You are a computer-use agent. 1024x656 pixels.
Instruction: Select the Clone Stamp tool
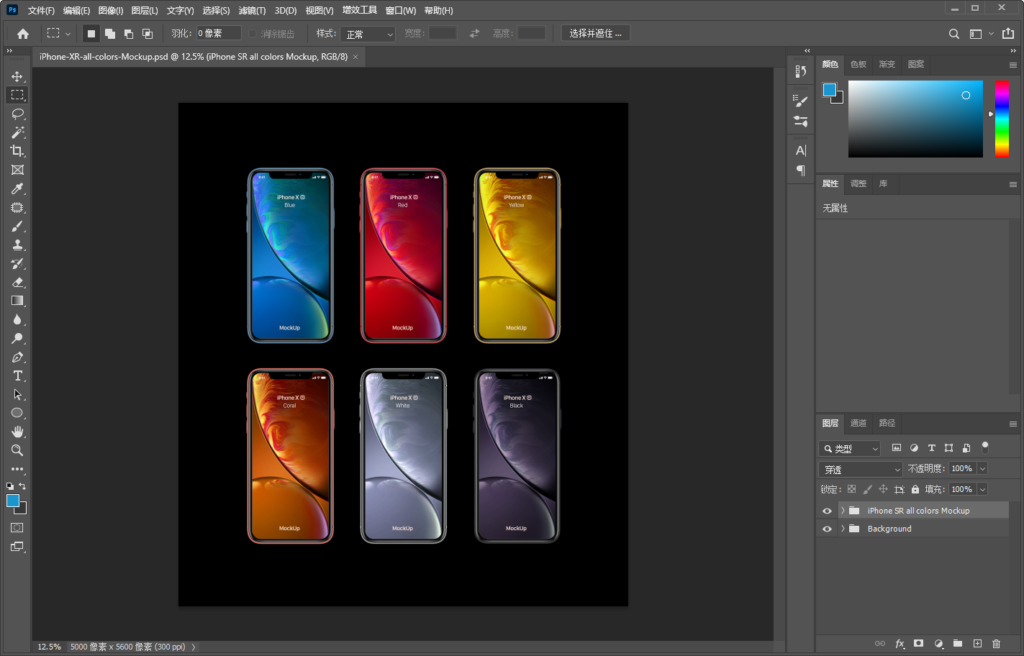pyautogui.click(x=17, y=245)
